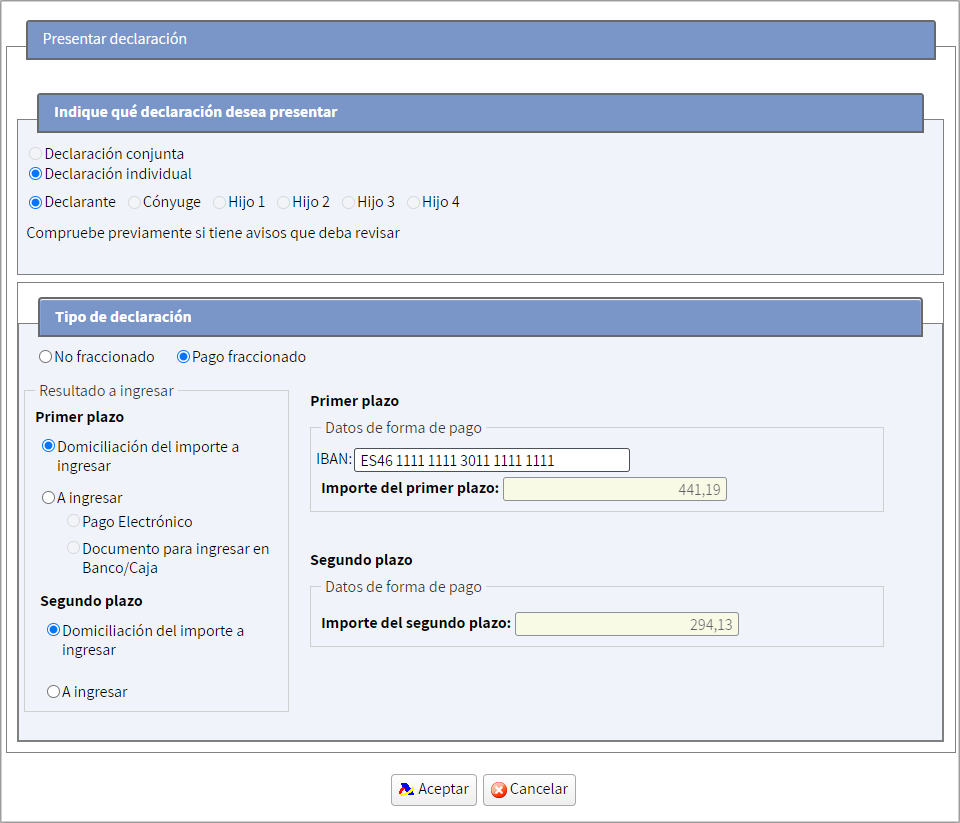Viewport: 960px width, 823px height.
Task: Choose Cónyuge radio option
Action: click(x=134, y=202)
